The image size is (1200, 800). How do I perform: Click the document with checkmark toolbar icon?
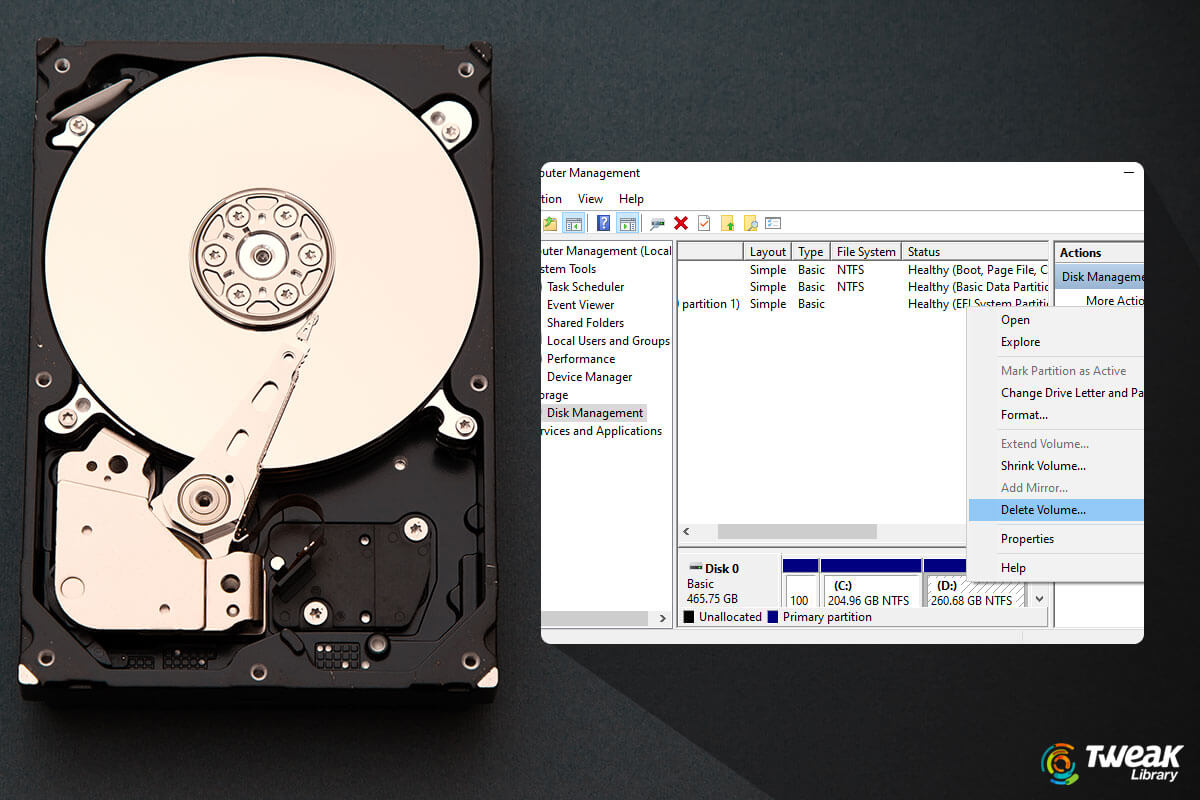pos(703,222)
